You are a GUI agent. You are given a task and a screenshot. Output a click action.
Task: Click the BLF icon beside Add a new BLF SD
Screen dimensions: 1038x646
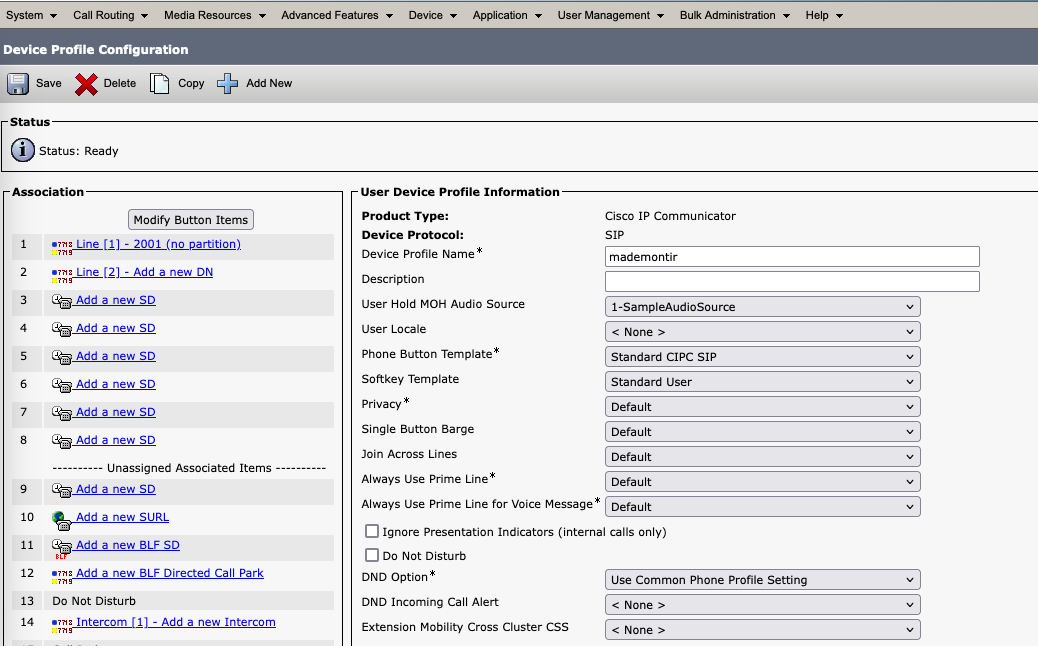point(62,546)
